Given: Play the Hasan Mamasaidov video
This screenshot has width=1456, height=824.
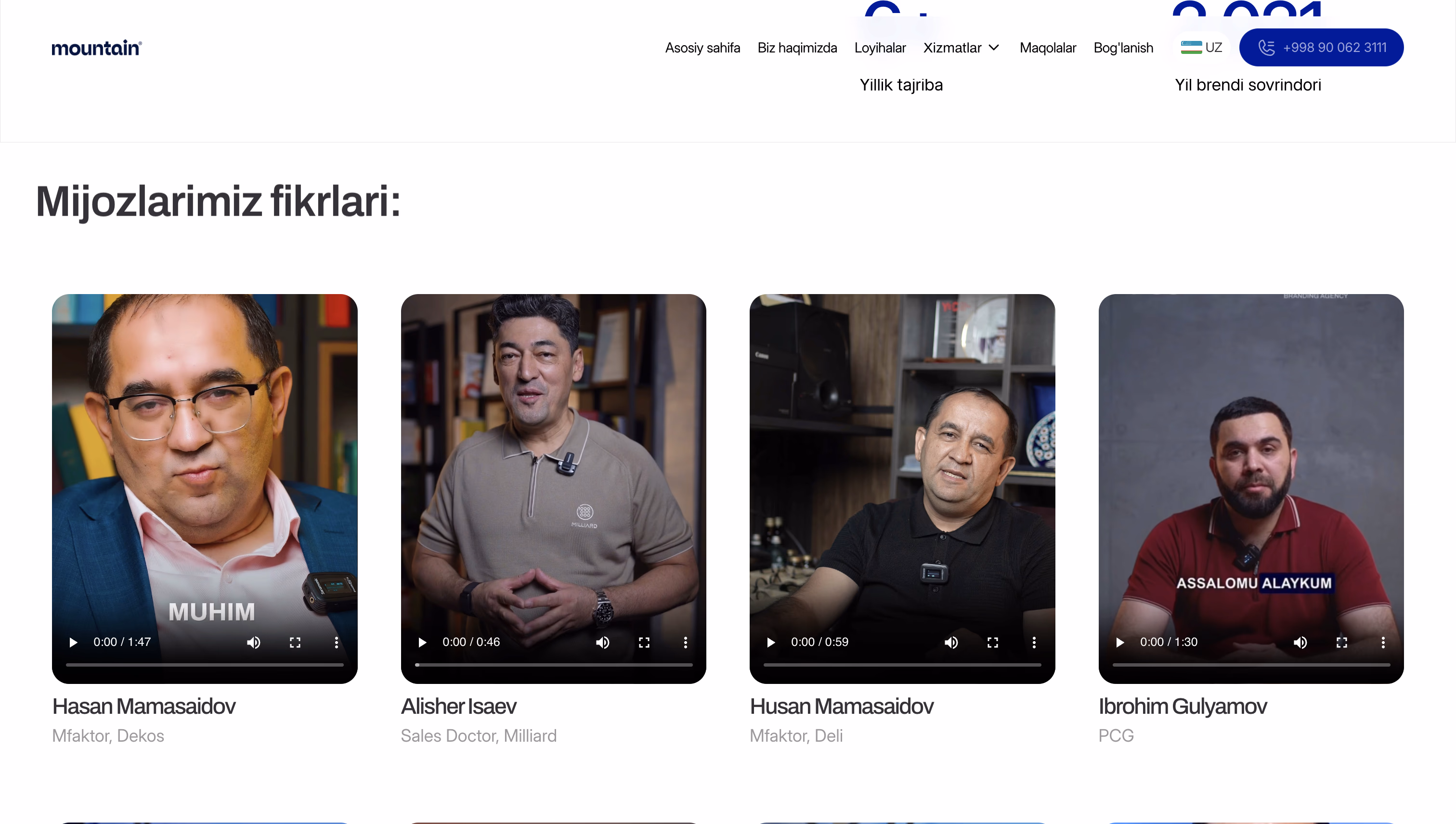Looking at the screenshot, I should tap(73, 643).
